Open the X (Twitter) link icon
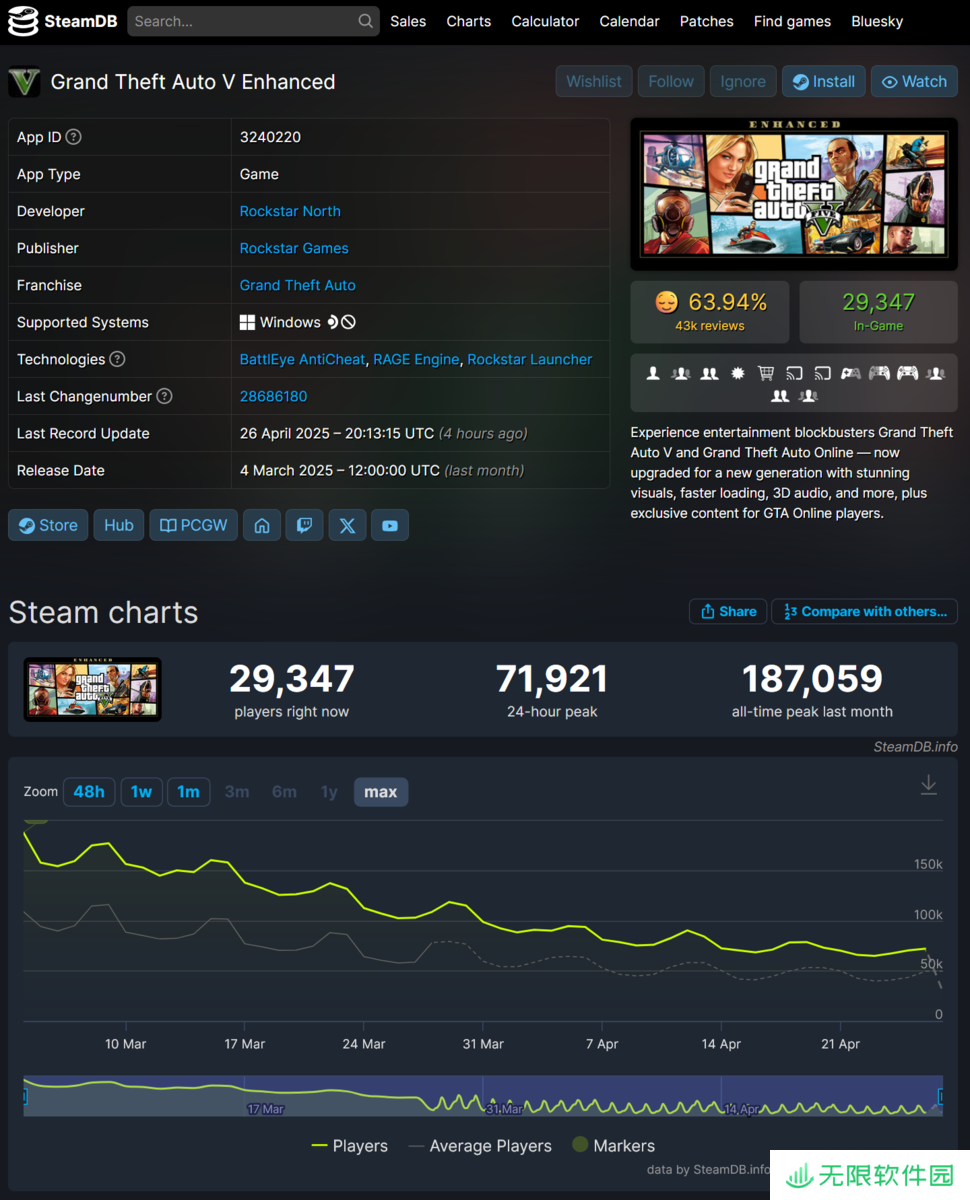The height and width of the screenshot is (1200, 970). pos(347,525)
